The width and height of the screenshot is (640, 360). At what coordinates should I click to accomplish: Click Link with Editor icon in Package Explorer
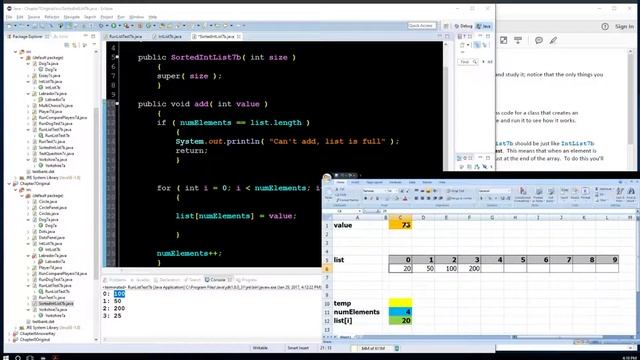pos(75,45)
